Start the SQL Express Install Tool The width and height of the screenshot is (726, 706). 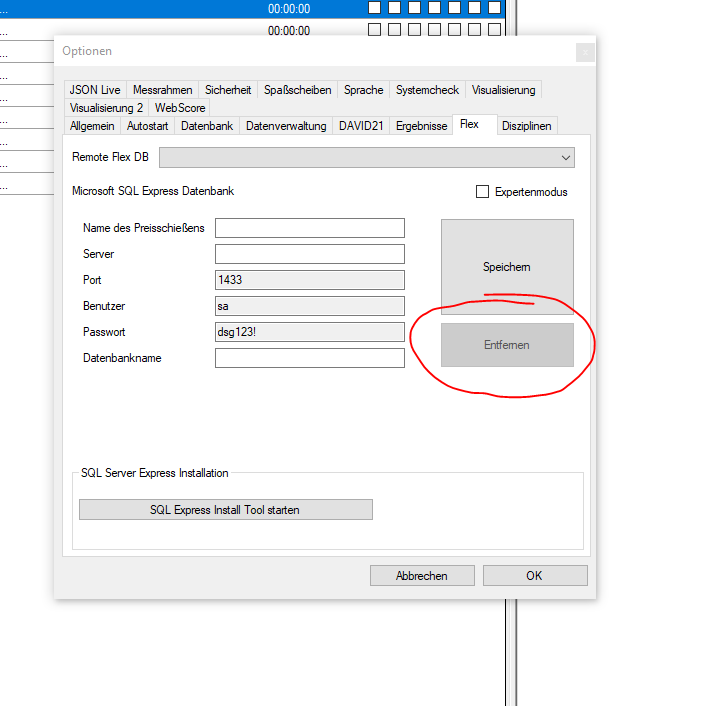point(225,510)
